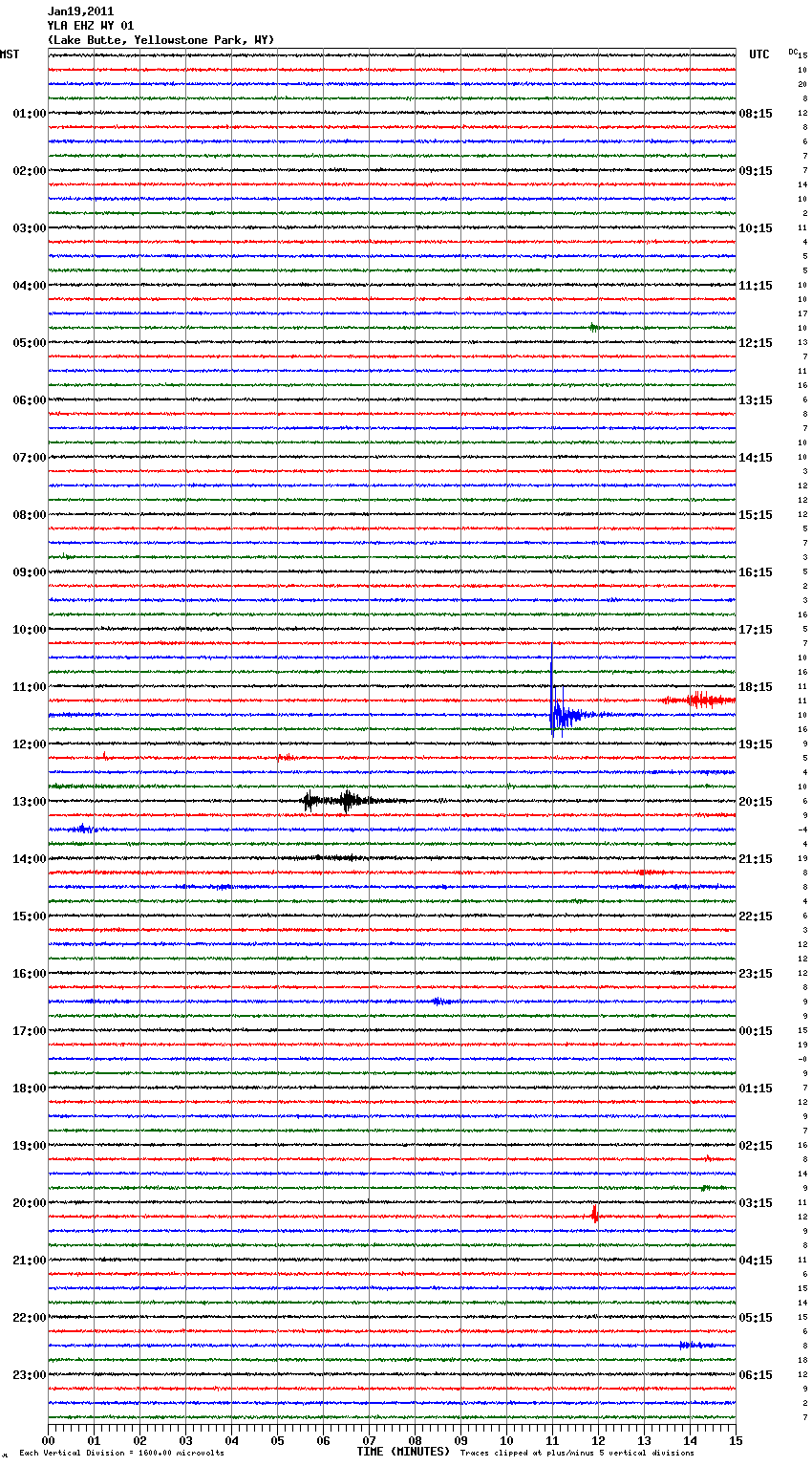Select the 11 minute tick label on the time axis

coord(553,1440)
